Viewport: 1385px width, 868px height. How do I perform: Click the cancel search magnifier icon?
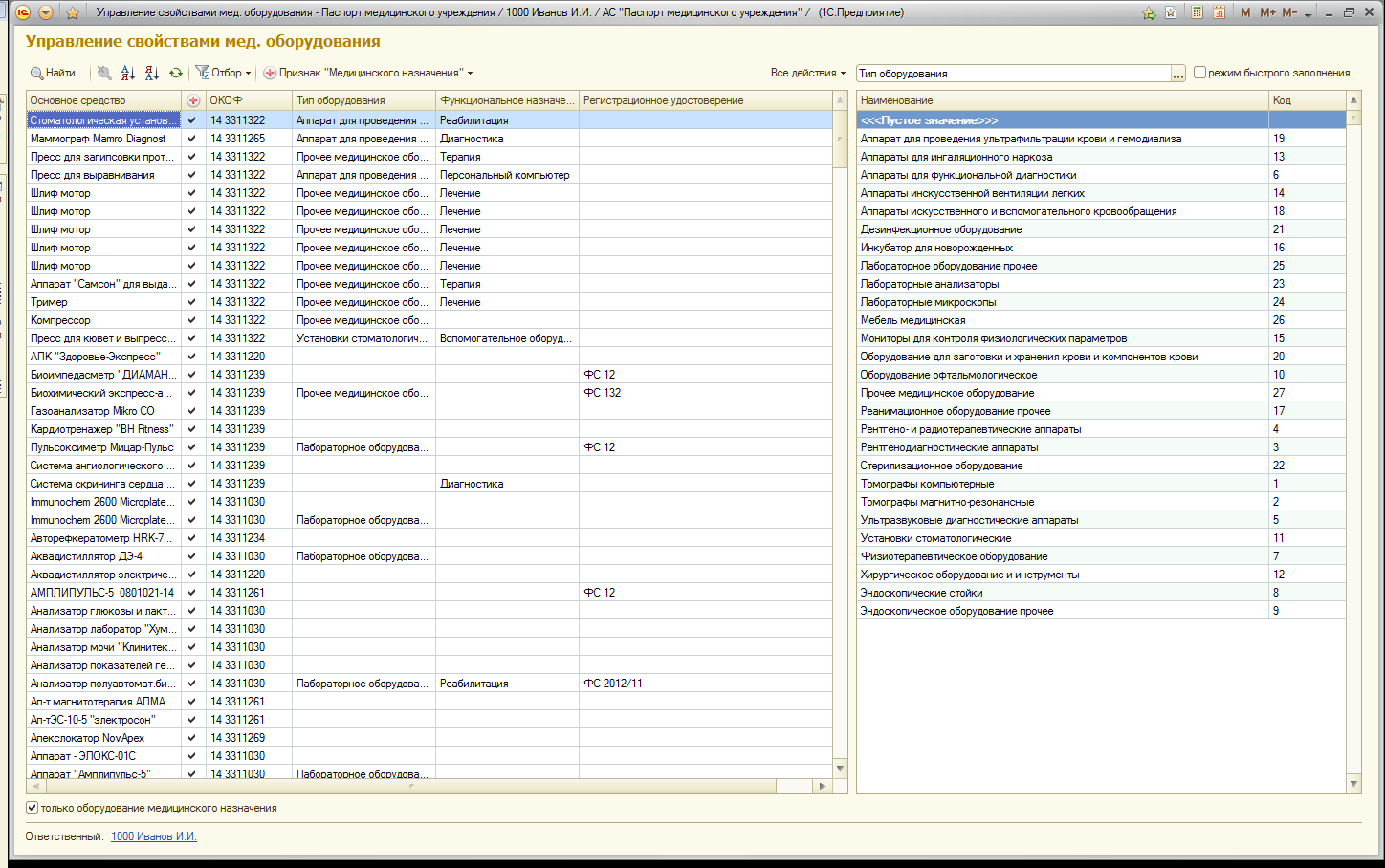(x=104, y=73)
